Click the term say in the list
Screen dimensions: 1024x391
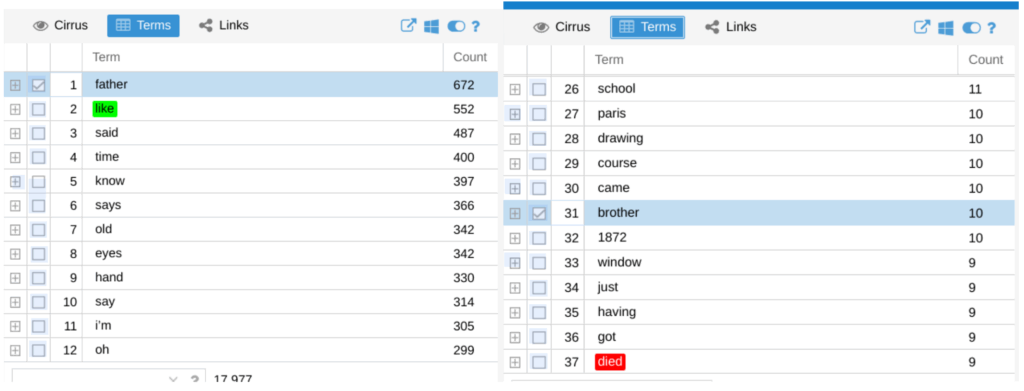(104, 302)
